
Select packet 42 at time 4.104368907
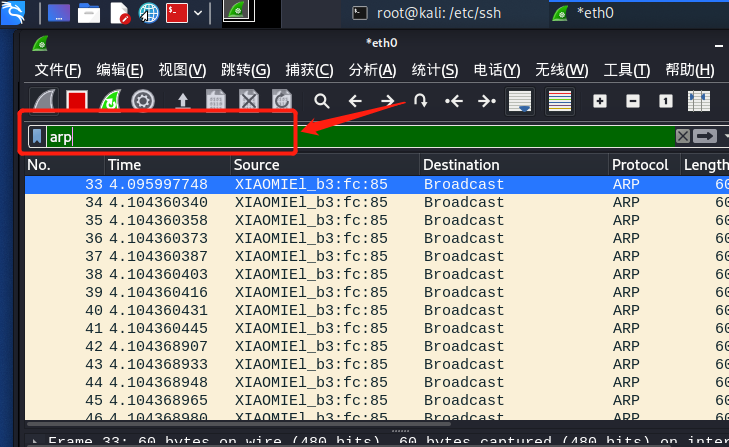click(x=377, y=347)
